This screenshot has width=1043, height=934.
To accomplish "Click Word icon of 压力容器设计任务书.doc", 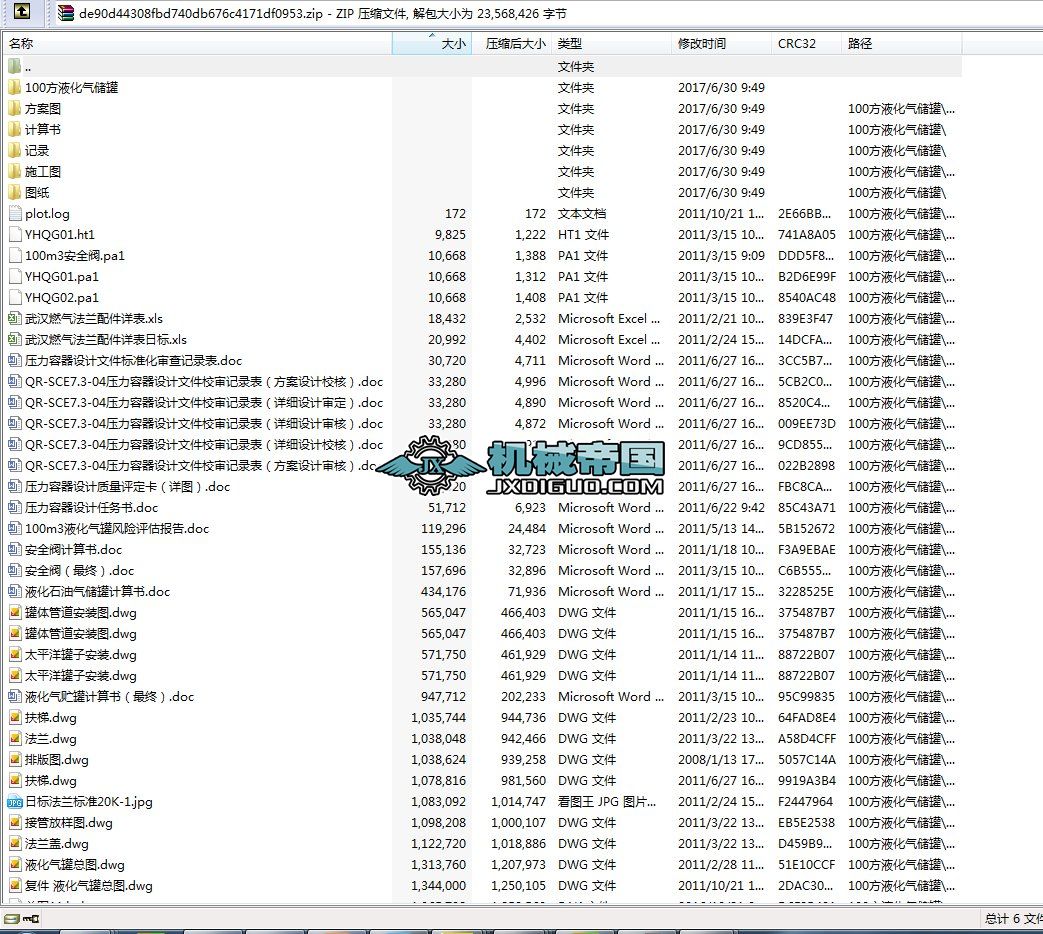I will pos(15,508).
